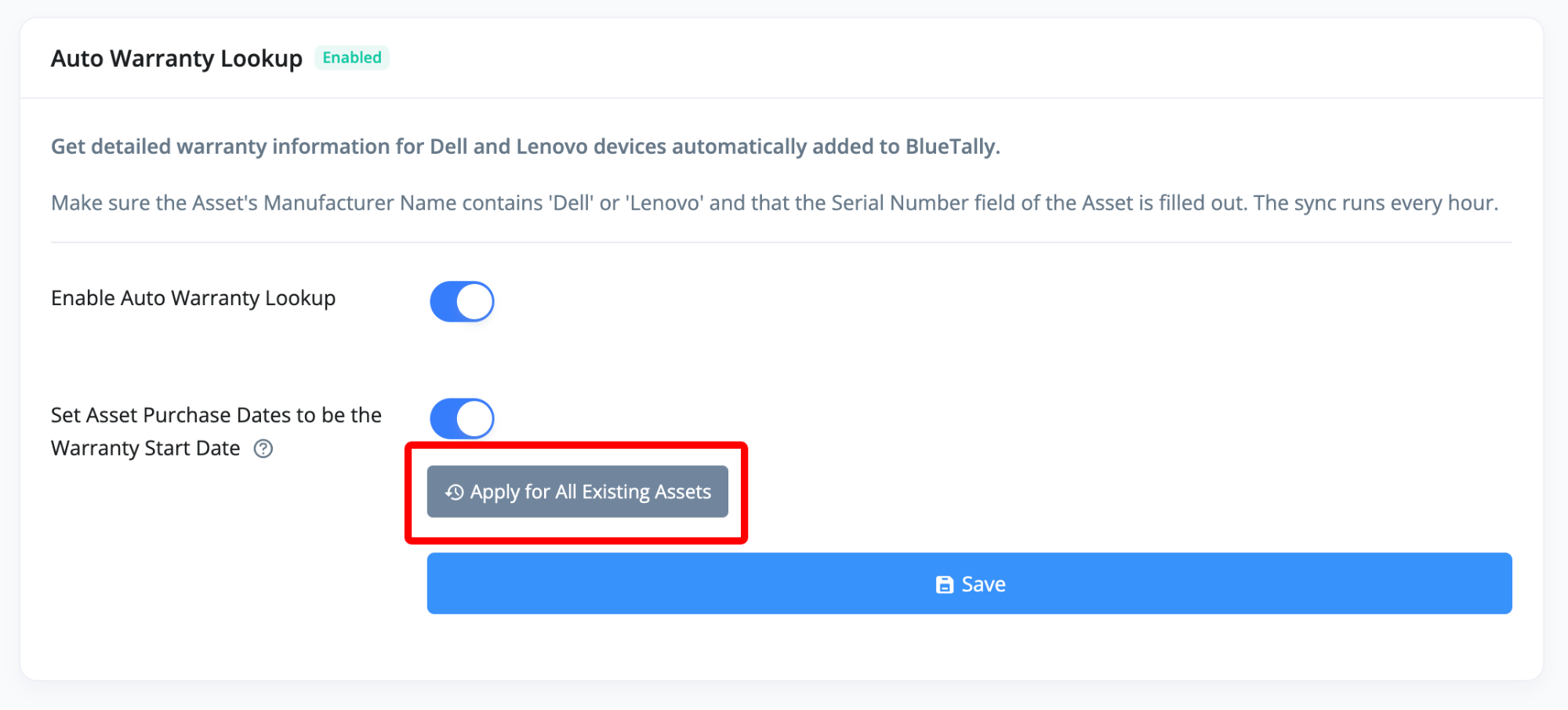Image resolution: width=1568 pixels, height=710 pixels.
Task: Click the text 'The sync runs every hour'
Action: coord(1374,203)
